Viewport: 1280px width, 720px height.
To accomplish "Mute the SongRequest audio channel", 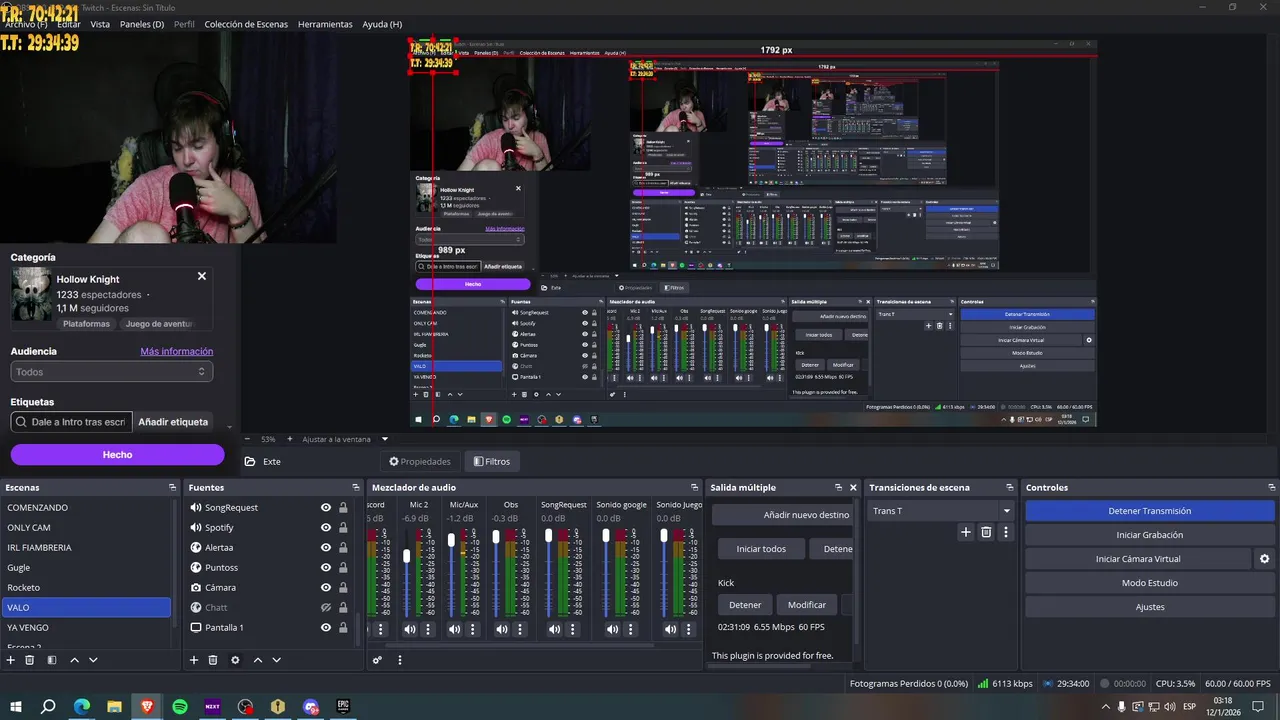I will pyautogui.click(x=554, y=629).
